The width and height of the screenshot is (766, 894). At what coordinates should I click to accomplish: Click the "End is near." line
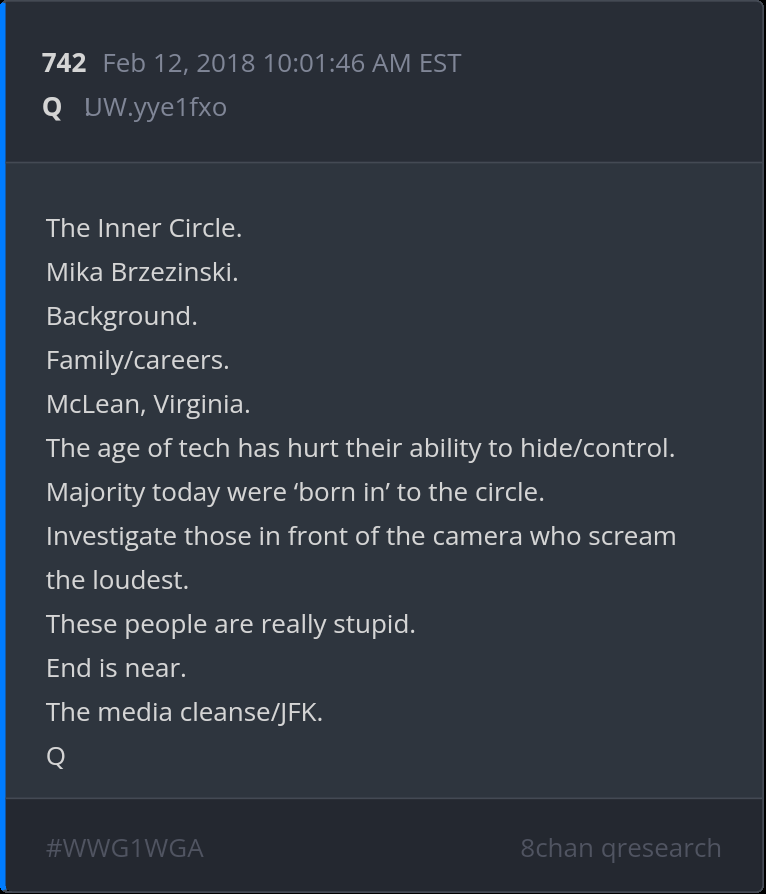pos(116,668)
